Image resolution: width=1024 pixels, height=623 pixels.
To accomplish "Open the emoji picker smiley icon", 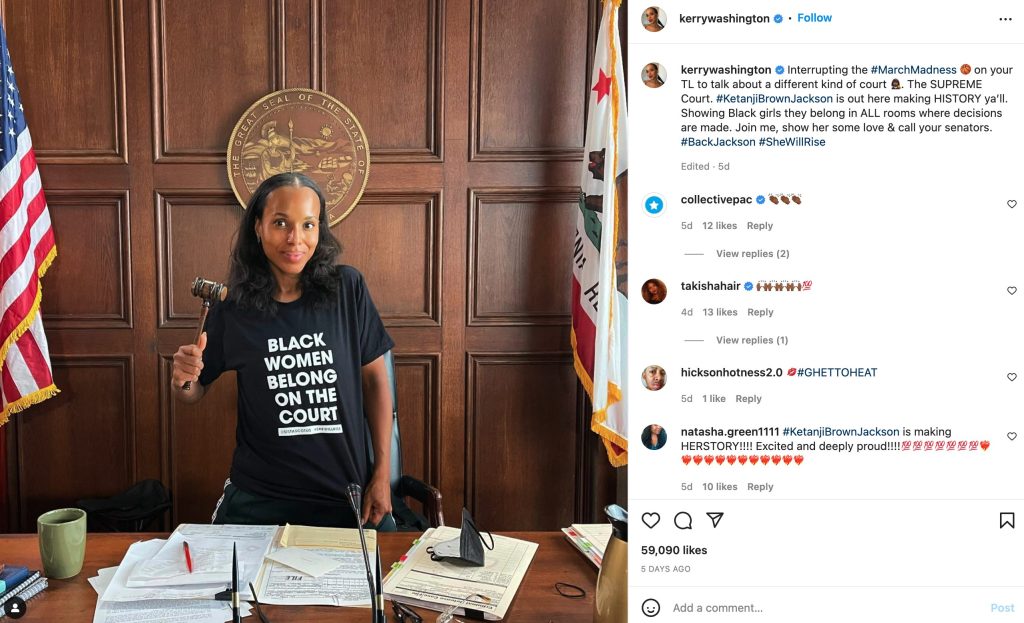I will click(x=650, y=608).
